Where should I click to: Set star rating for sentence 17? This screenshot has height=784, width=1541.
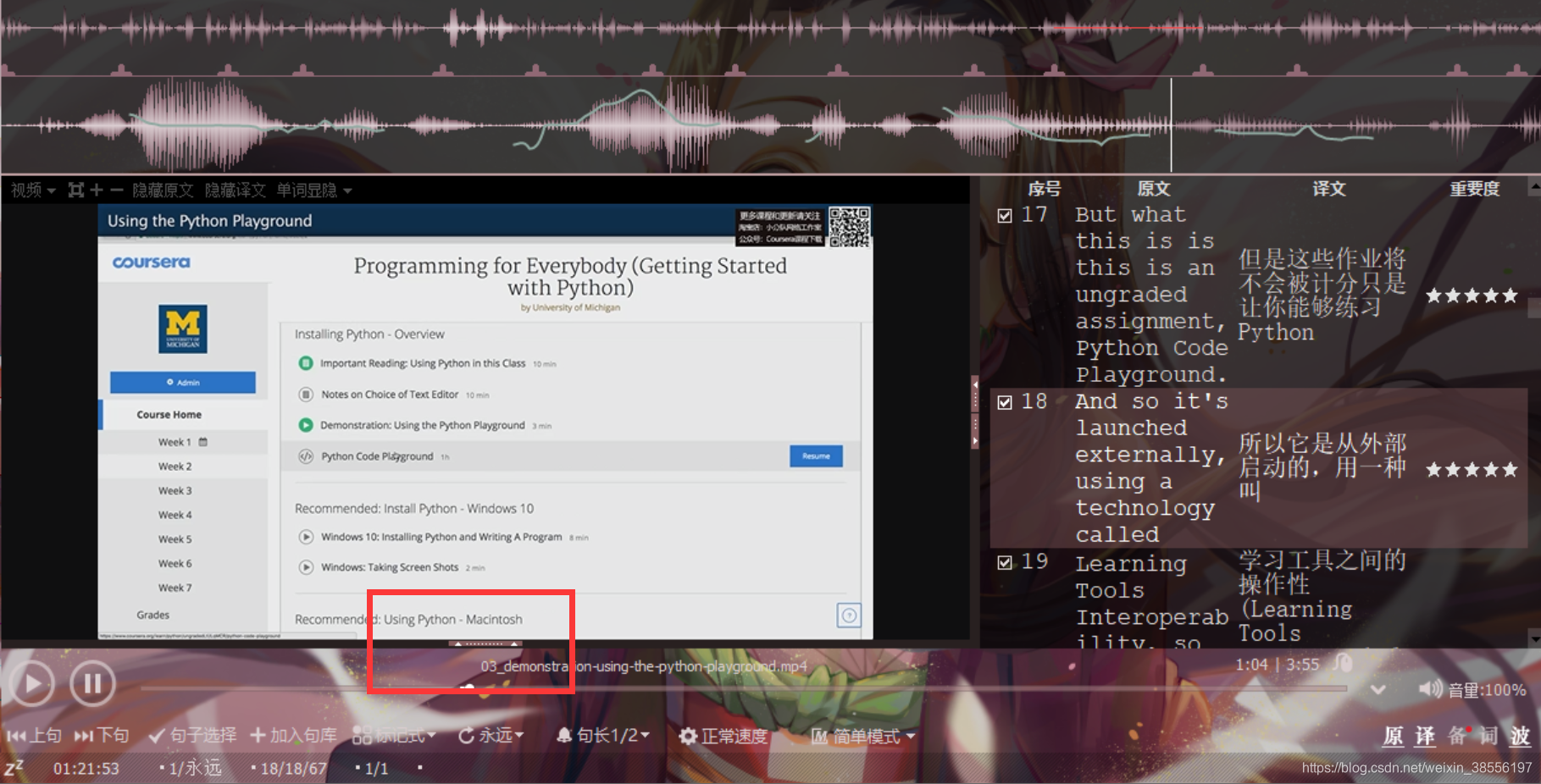[x=1472, y=295]
